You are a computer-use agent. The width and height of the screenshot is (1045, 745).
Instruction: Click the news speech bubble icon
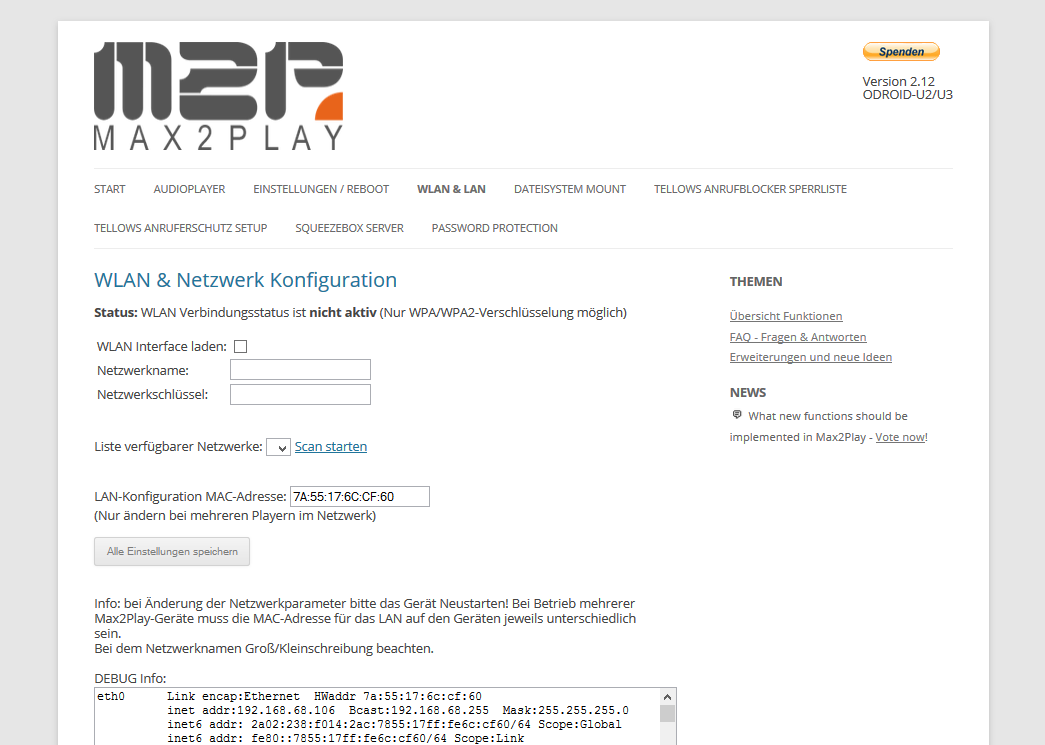(736, 414)
